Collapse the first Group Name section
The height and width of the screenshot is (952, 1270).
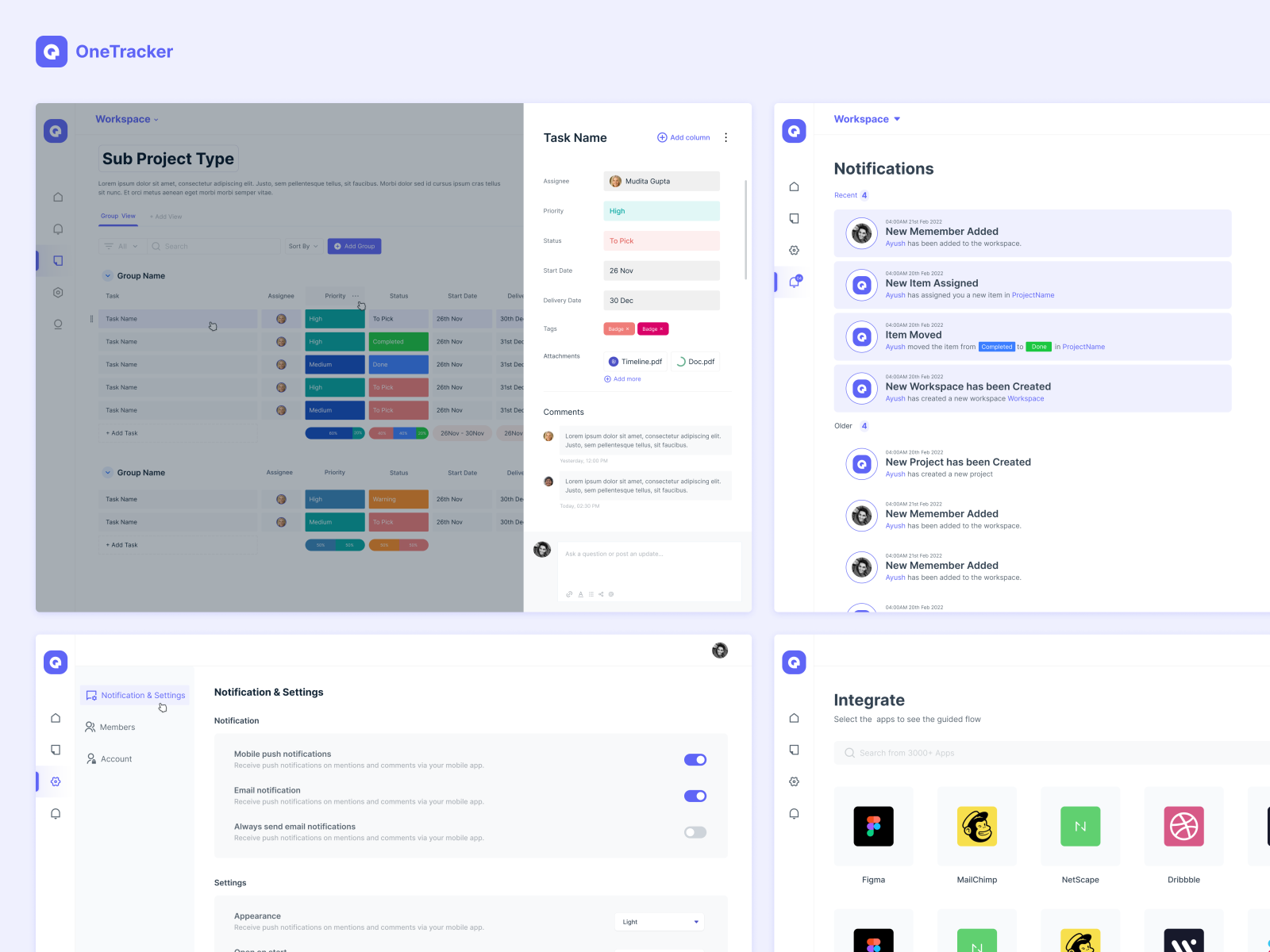108,275
